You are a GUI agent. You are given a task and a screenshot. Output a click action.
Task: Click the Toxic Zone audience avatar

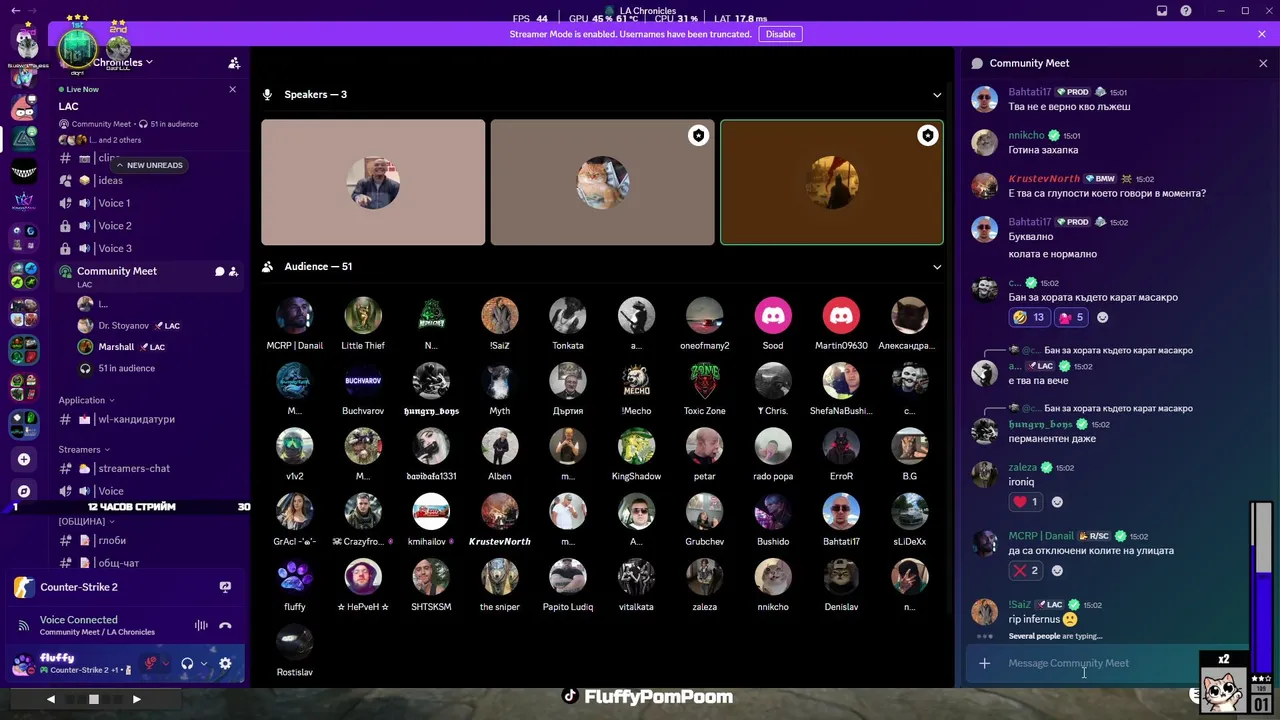[x=705, y=381]
